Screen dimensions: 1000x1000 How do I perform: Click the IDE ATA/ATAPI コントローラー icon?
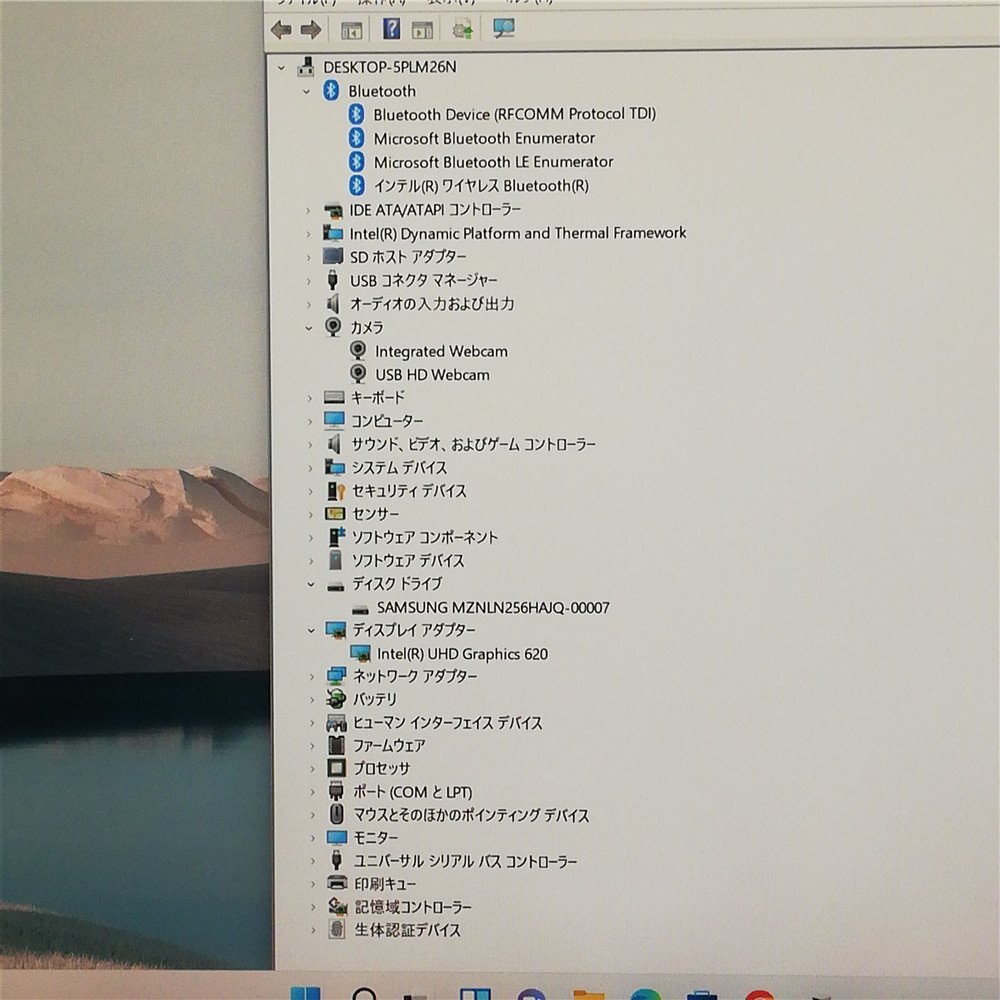point(333,210)
